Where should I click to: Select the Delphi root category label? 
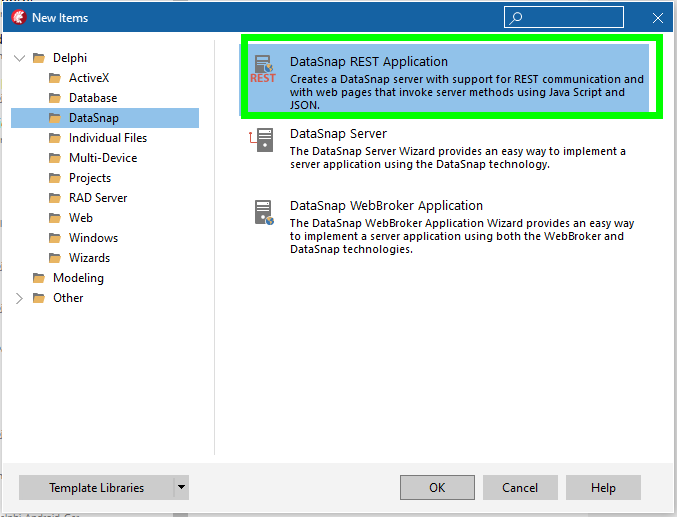coord(70,58)
